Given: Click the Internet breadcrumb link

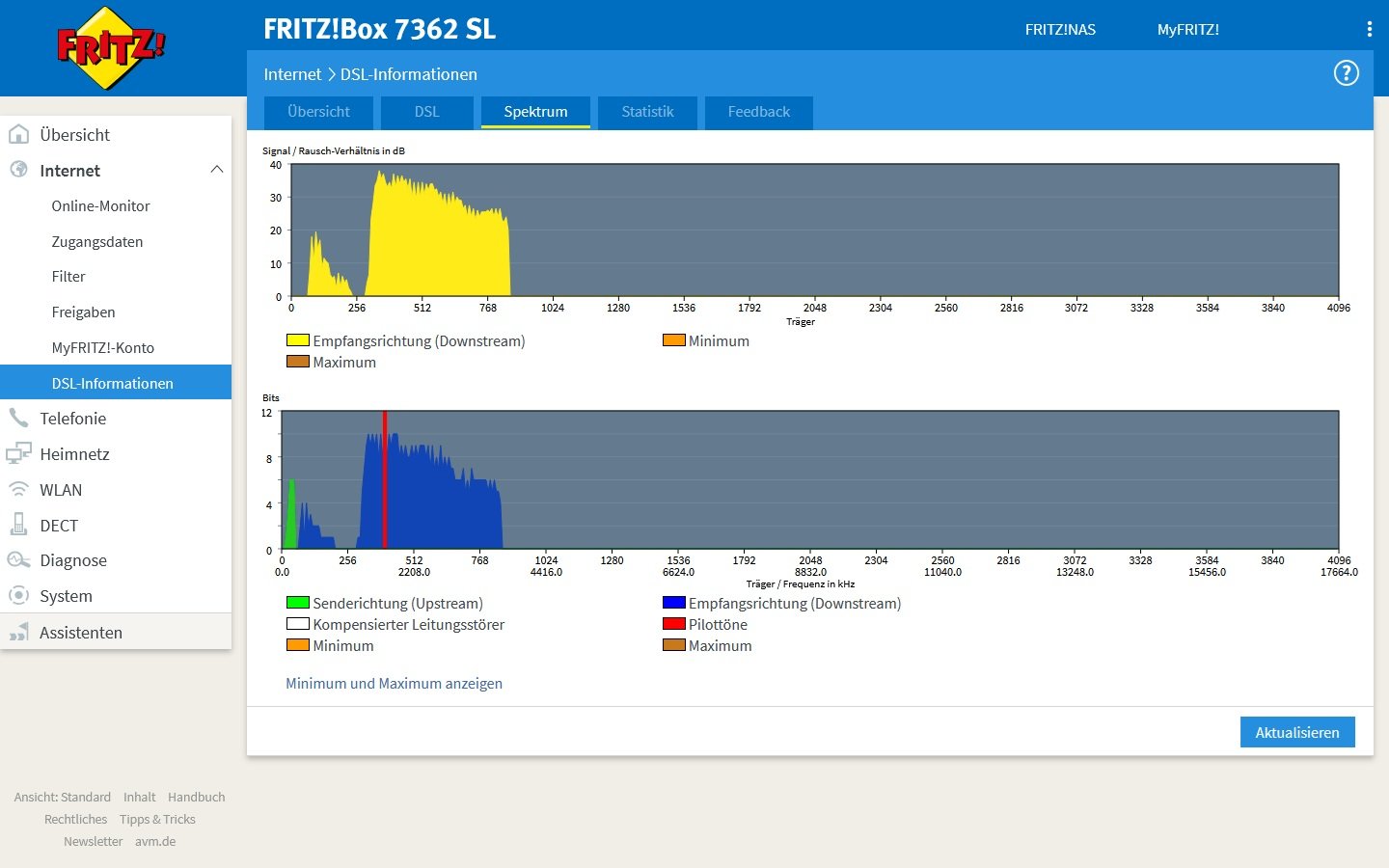Looking at the screenshot, I should click(292, 74).
